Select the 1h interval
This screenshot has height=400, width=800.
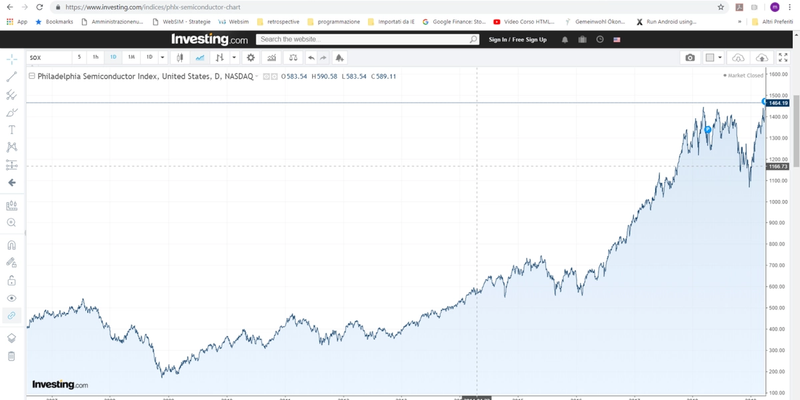coord(95,58)
